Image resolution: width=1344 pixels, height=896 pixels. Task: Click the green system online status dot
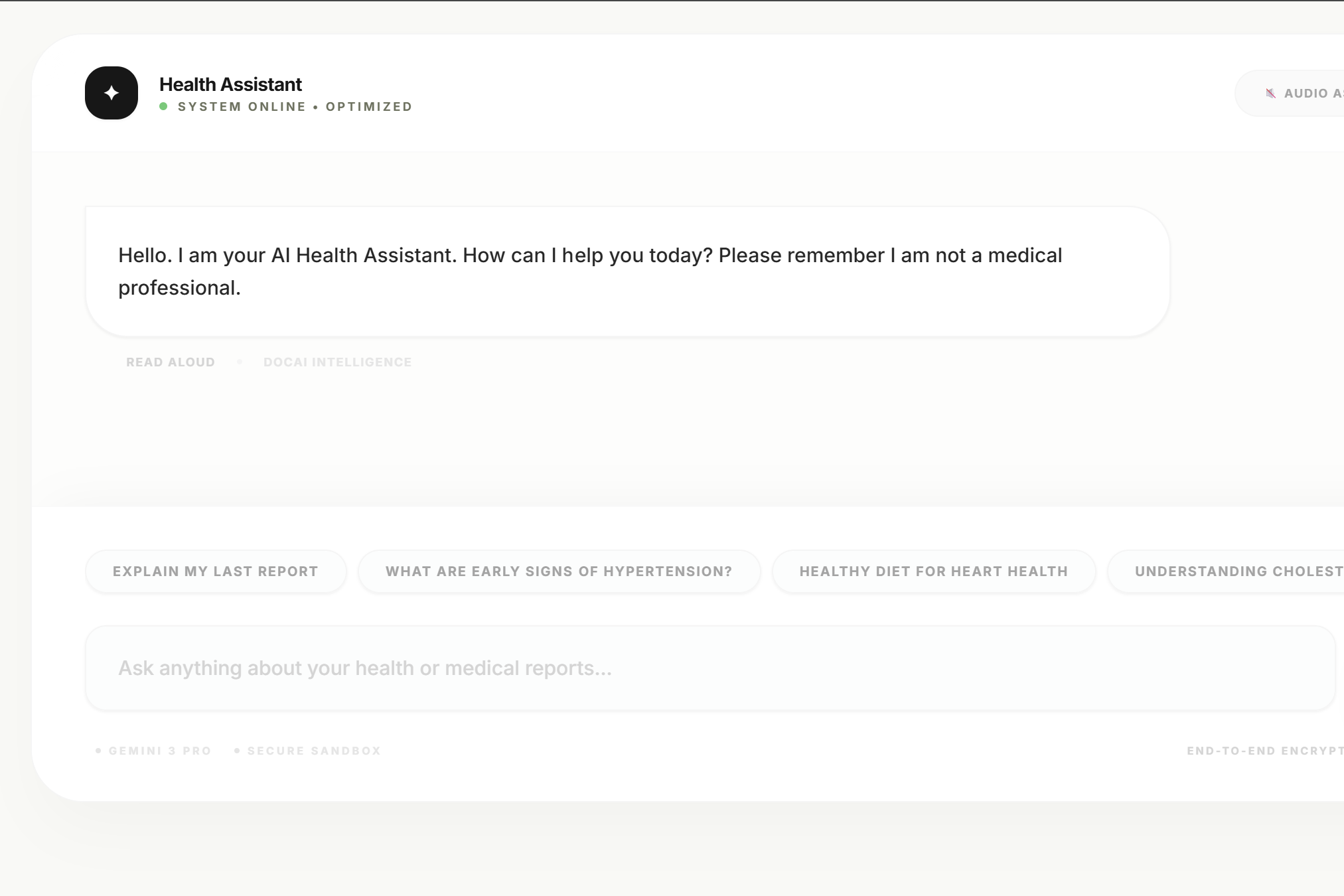(163, 106)
